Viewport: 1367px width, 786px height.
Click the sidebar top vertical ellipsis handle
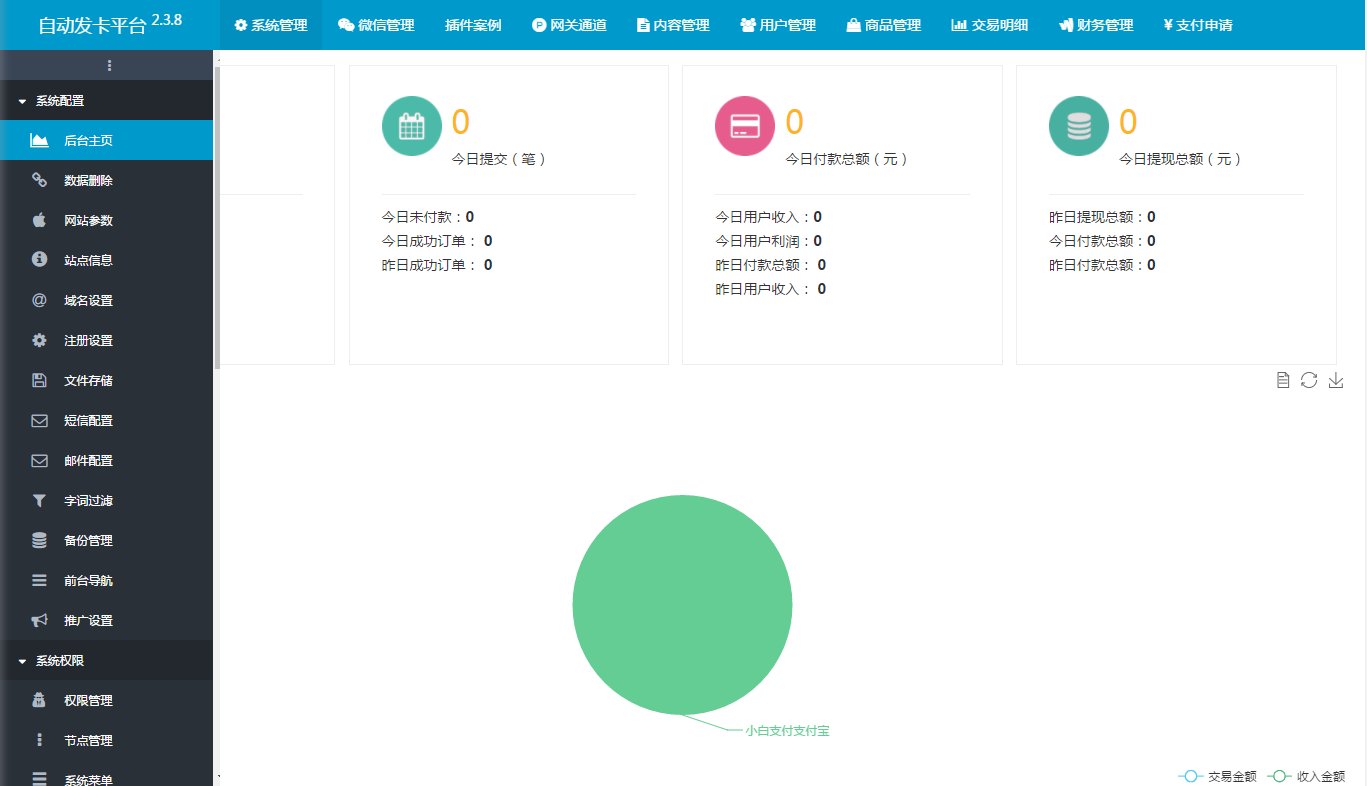pos(109,66)
